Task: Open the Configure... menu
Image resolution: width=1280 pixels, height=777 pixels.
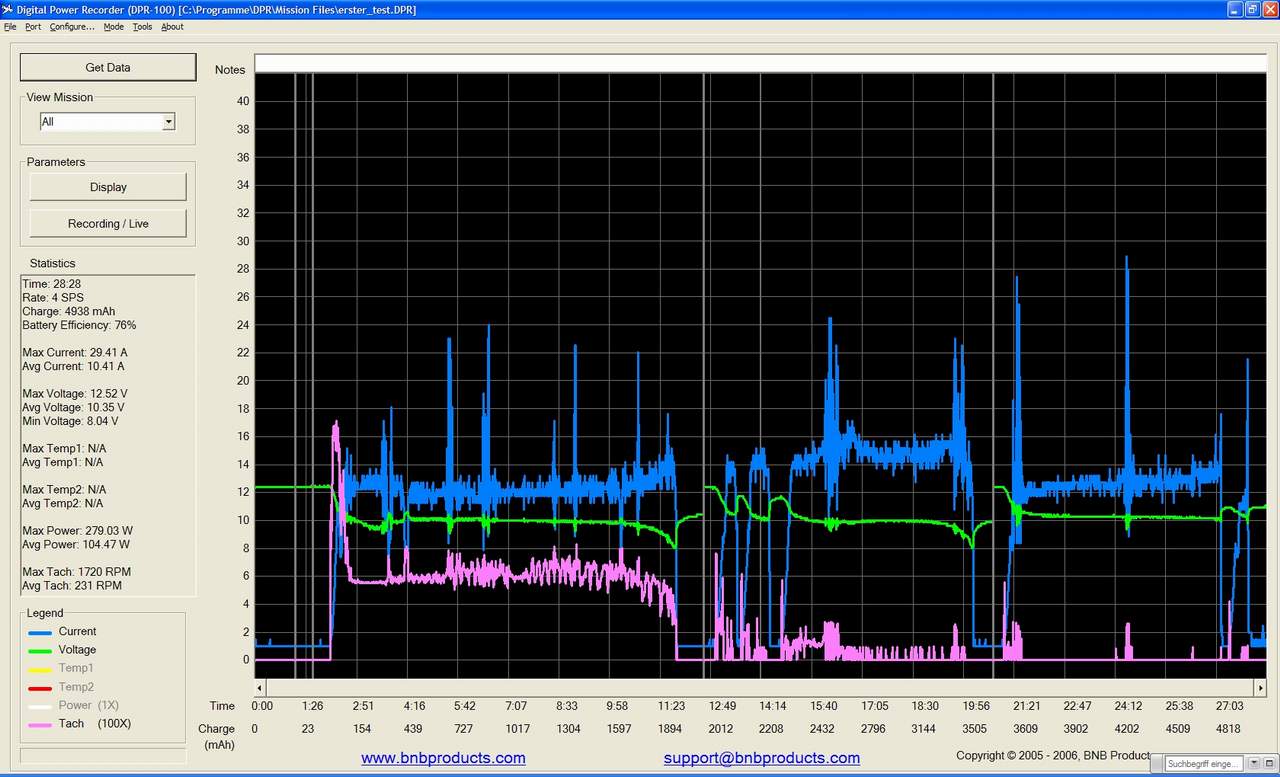Action: 72,27
